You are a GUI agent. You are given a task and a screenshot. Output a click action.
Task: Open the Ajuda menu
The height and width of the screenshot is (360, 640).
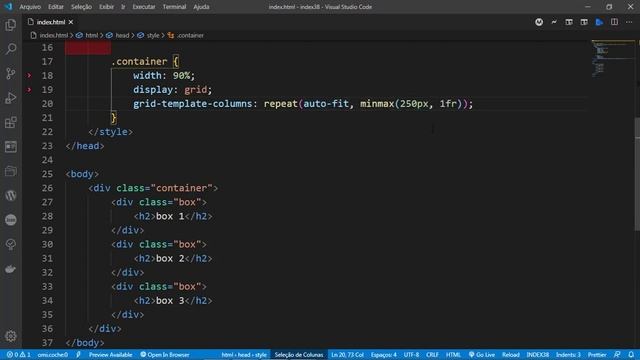pyautogui.click(x=201, y=7)
